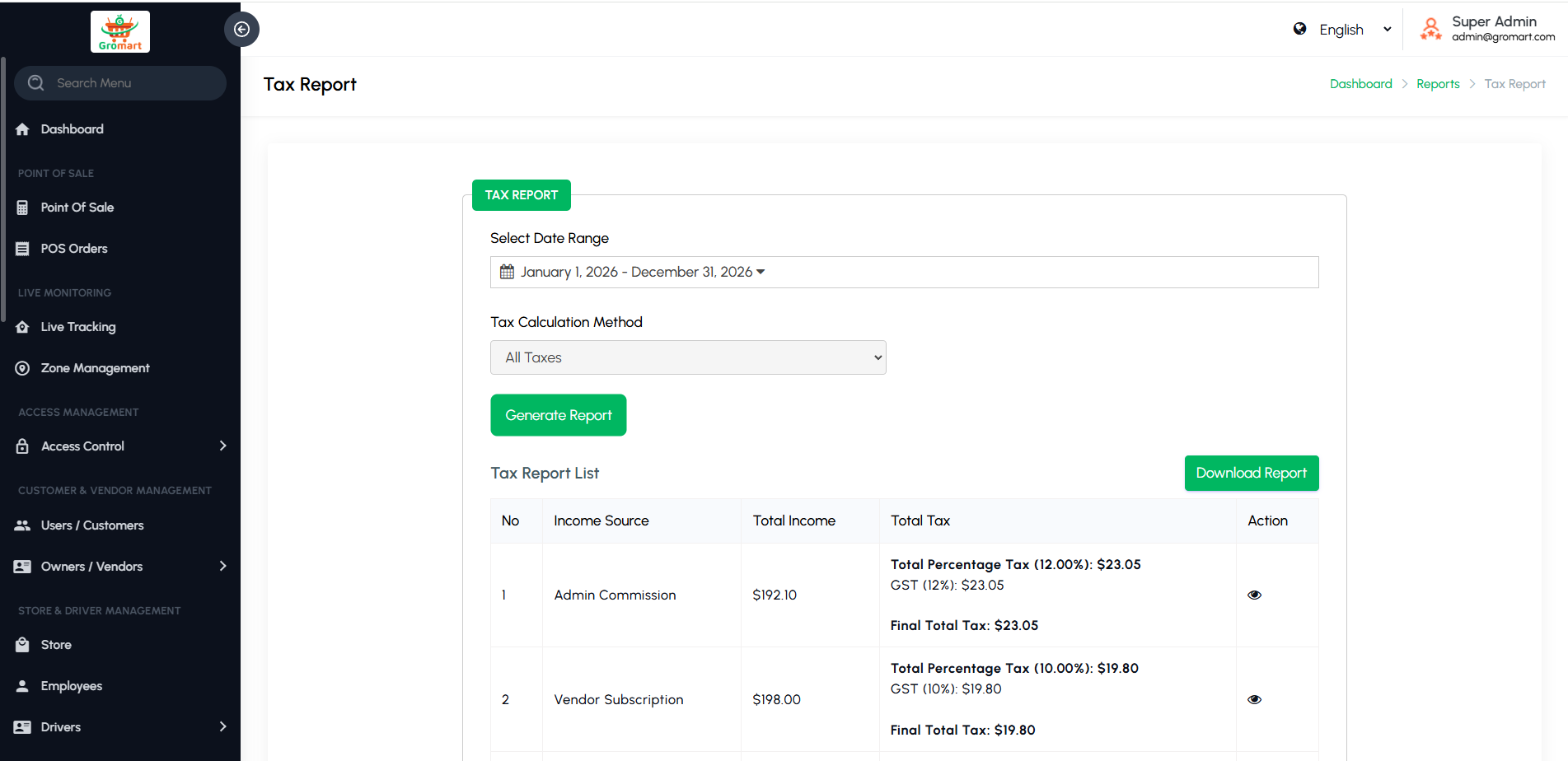Open the Tax Calculation Method dropdown
This screenshot has height=761, width=1568.
point(688,357)
